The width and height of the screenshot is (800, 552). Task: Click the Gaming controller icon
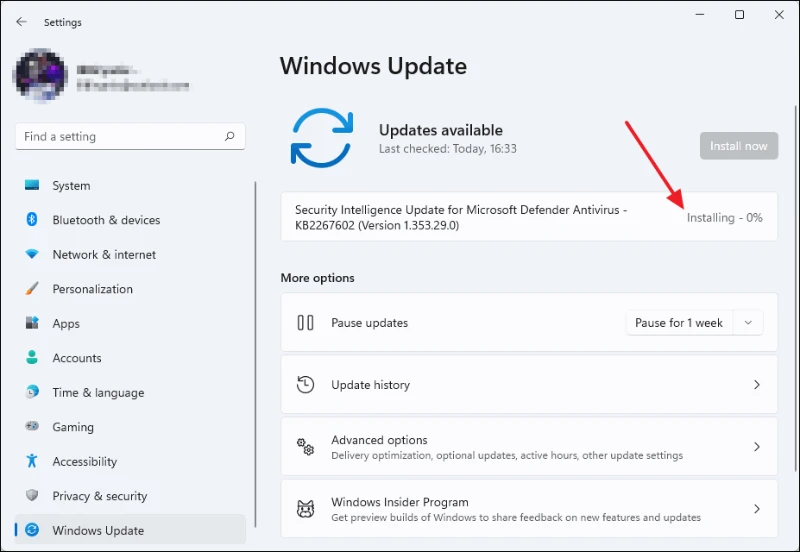(32, 426)
